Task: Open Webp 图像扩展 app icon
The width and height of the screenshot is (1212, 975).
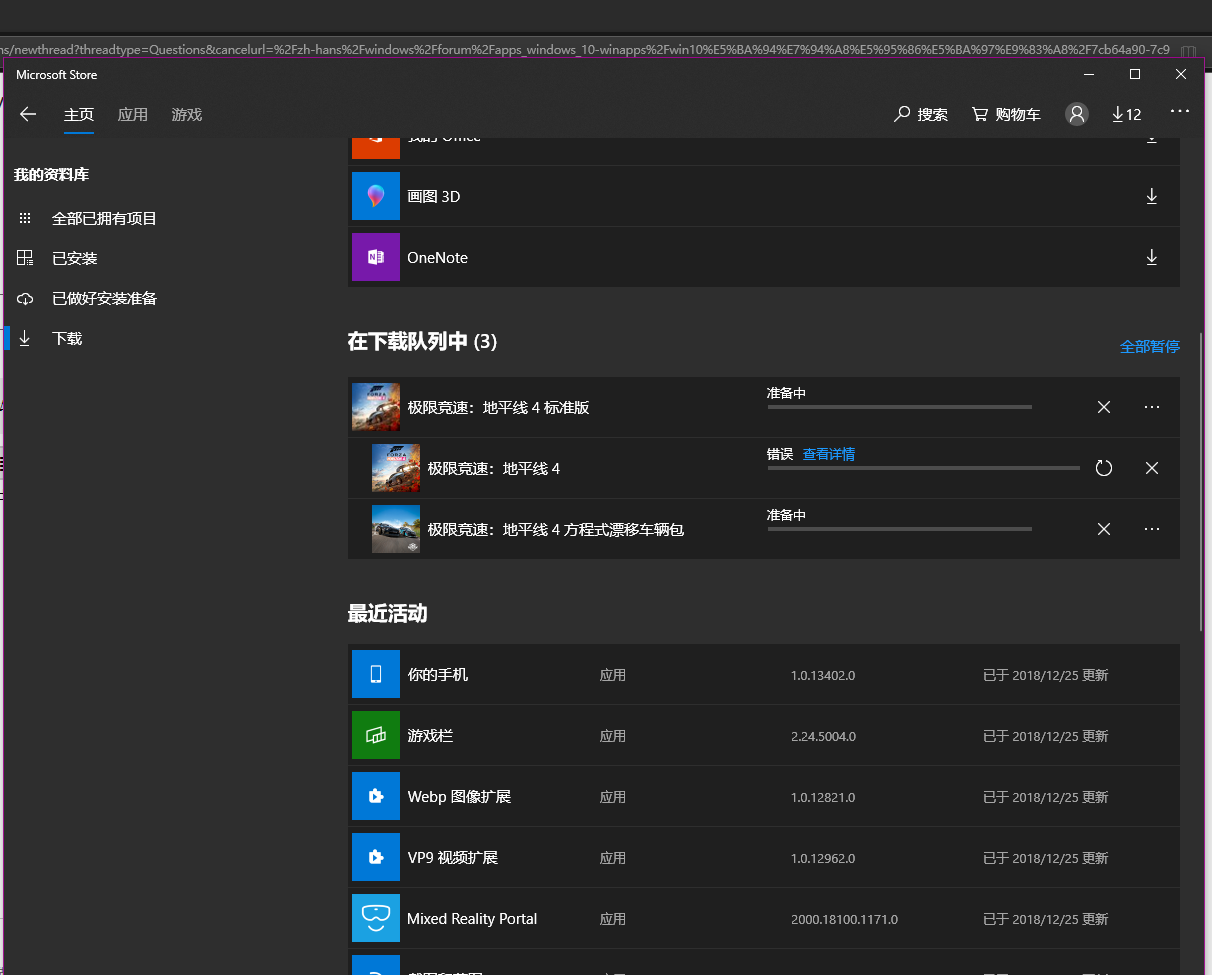Action: (376, 796)
